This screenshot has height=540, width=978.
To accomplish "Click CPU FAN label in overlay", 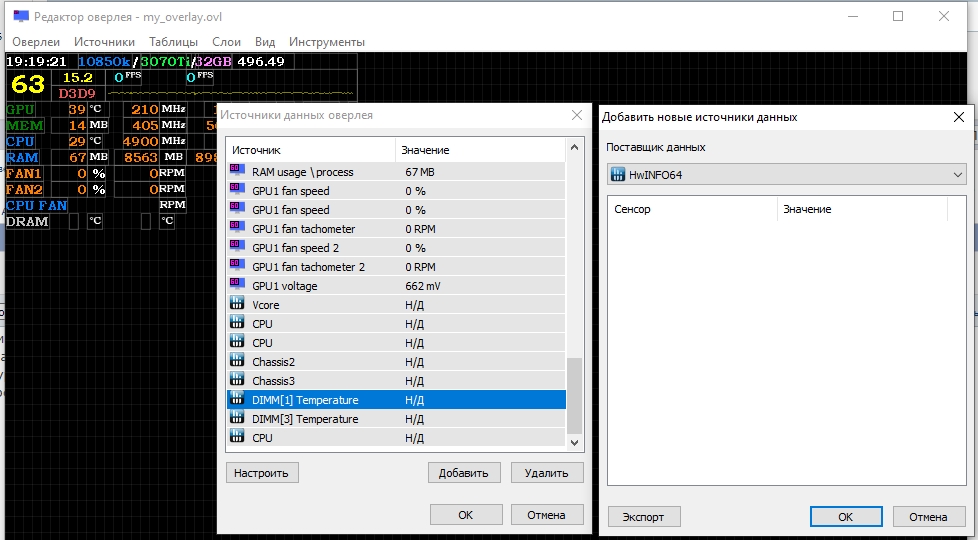I will pyautogui.click(x=36, y=205).
